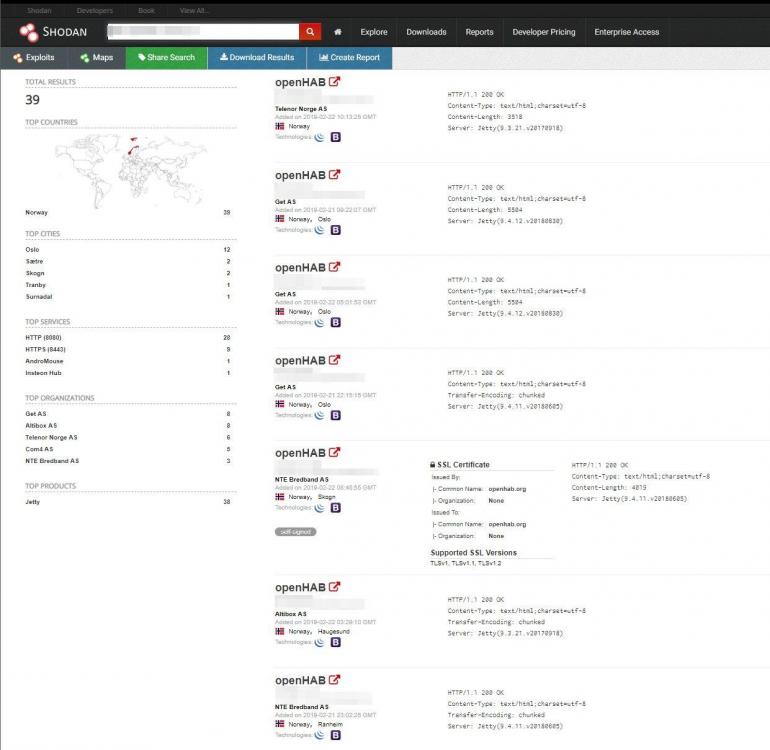Click jQuery icon in Ranheim result
Image resolution: width=770 pixels, height=750 pixels.
tap(319, 735)
